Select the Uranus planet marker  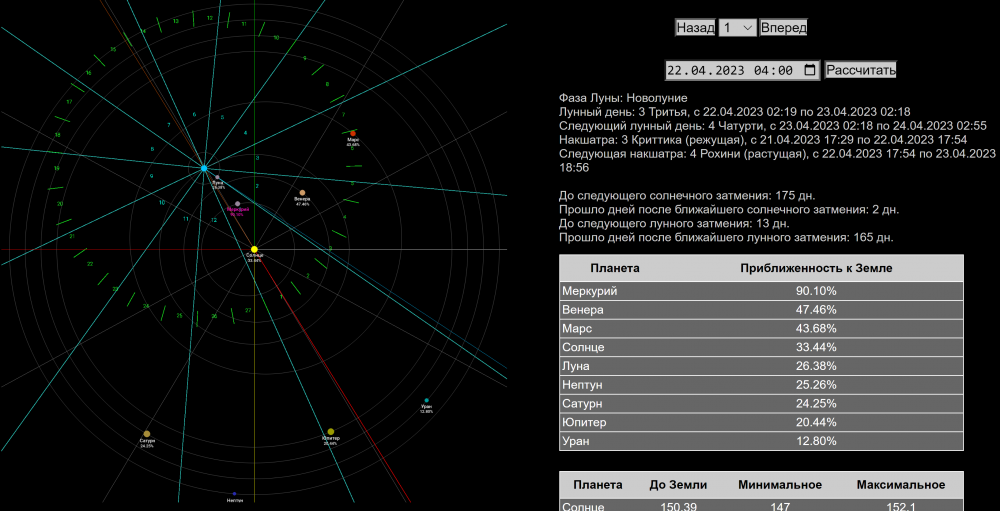[x=427, y=401]
